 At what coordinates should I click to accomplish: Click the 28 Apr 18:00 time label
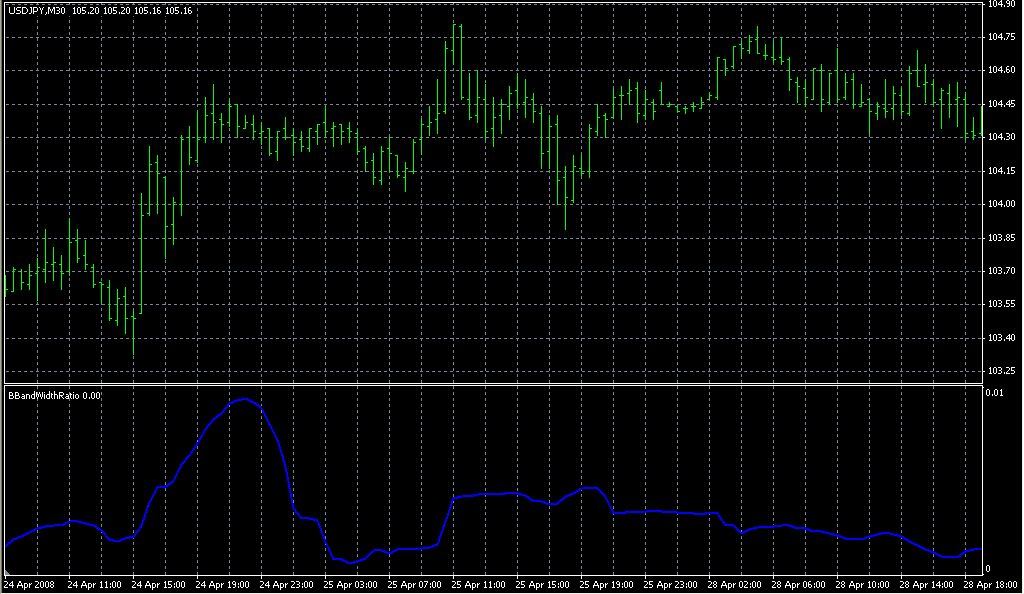(x=990, y=585)
